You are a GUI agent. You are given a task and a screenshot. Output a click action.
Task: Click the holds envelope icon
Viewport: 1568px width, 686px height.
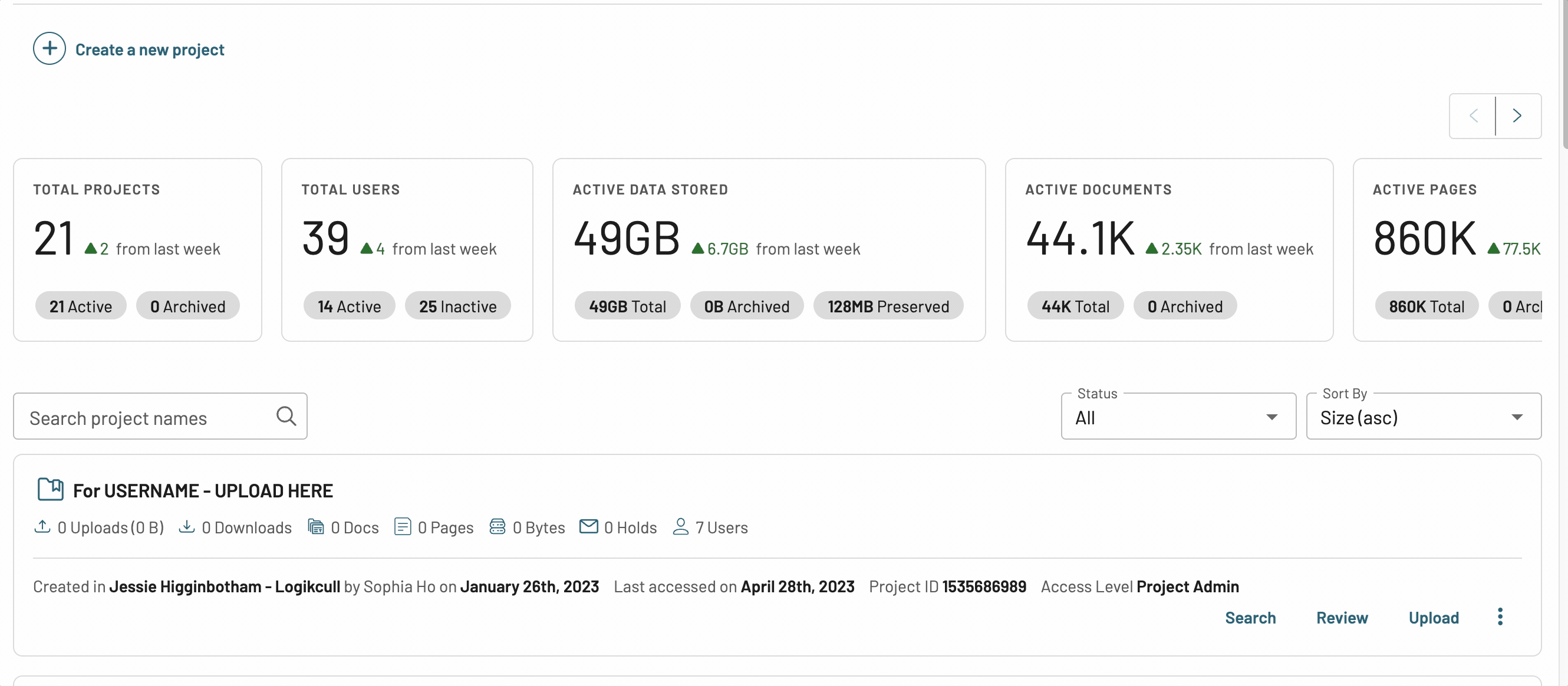pos(589,526)
